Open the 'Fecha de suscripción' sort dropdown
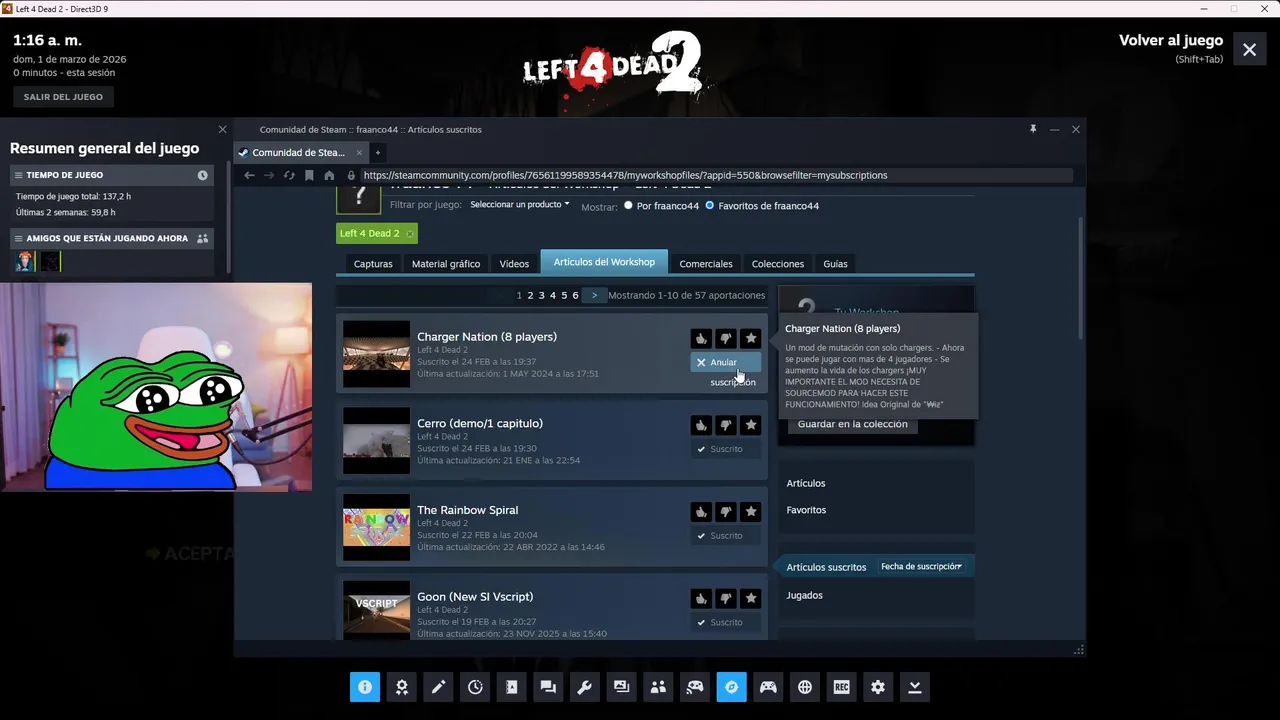Viewport: 1280px width, 720px height. 921,567
